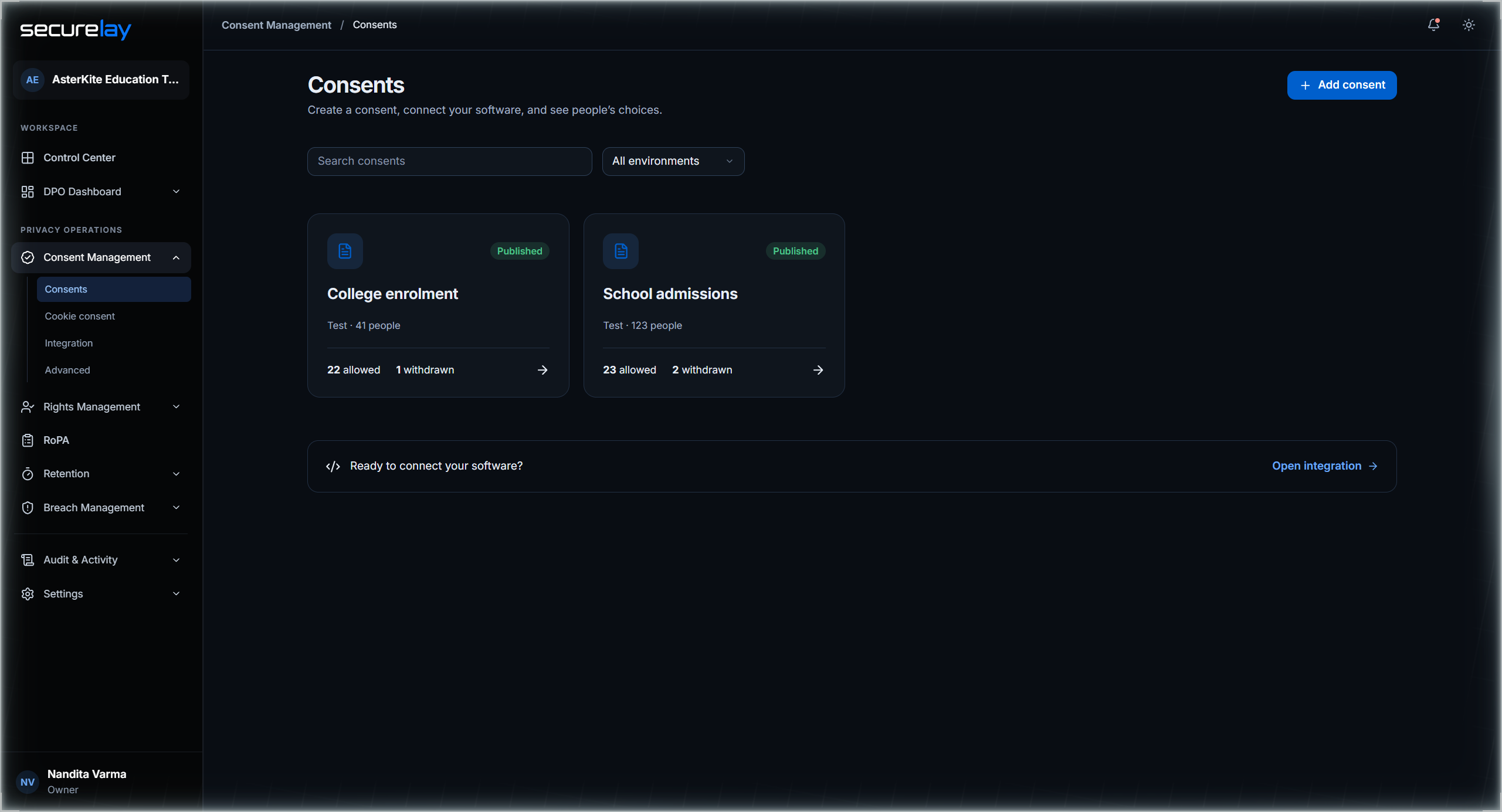Click the Consents breadcrumb text

click(x=375, y=25)
